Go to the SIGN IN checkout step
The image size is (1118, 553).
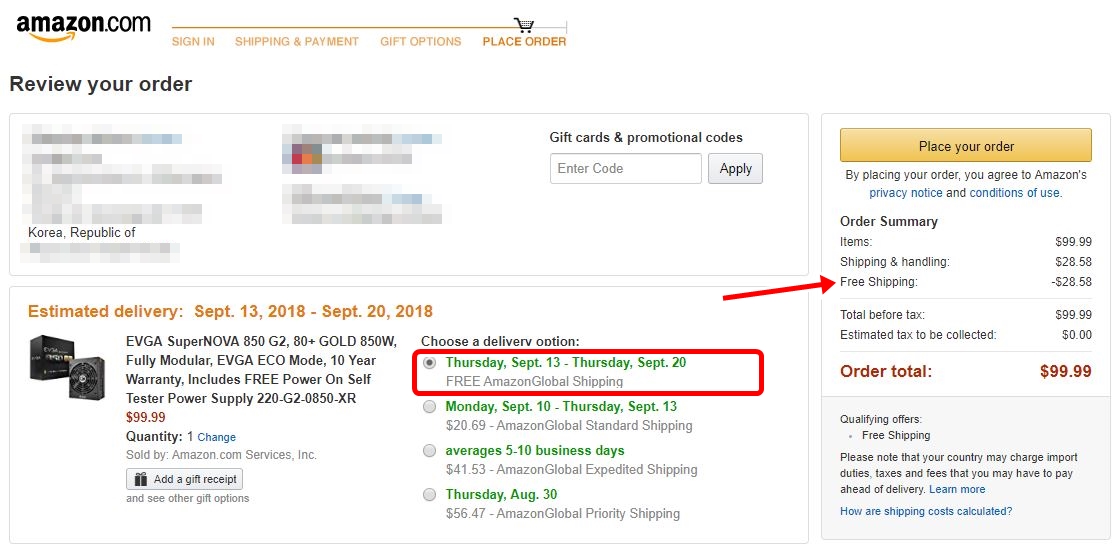point(193,42)
